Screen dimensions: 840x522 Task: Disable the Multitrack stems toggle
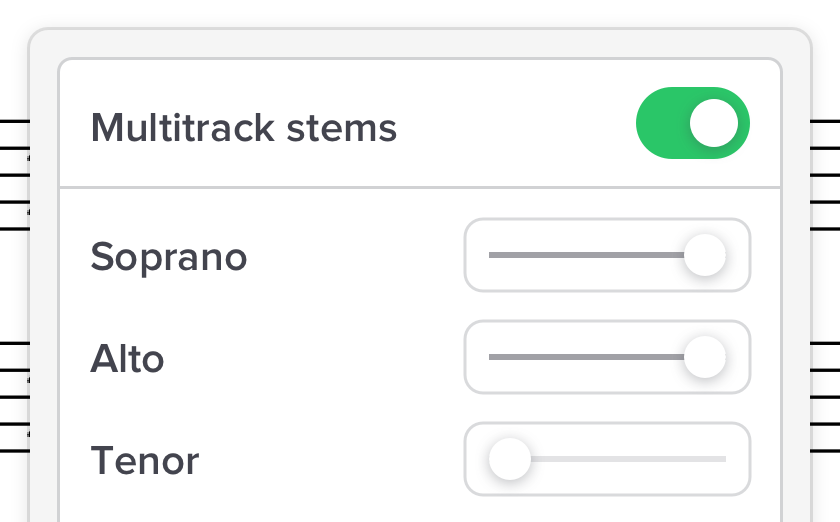tap(692, 123)
